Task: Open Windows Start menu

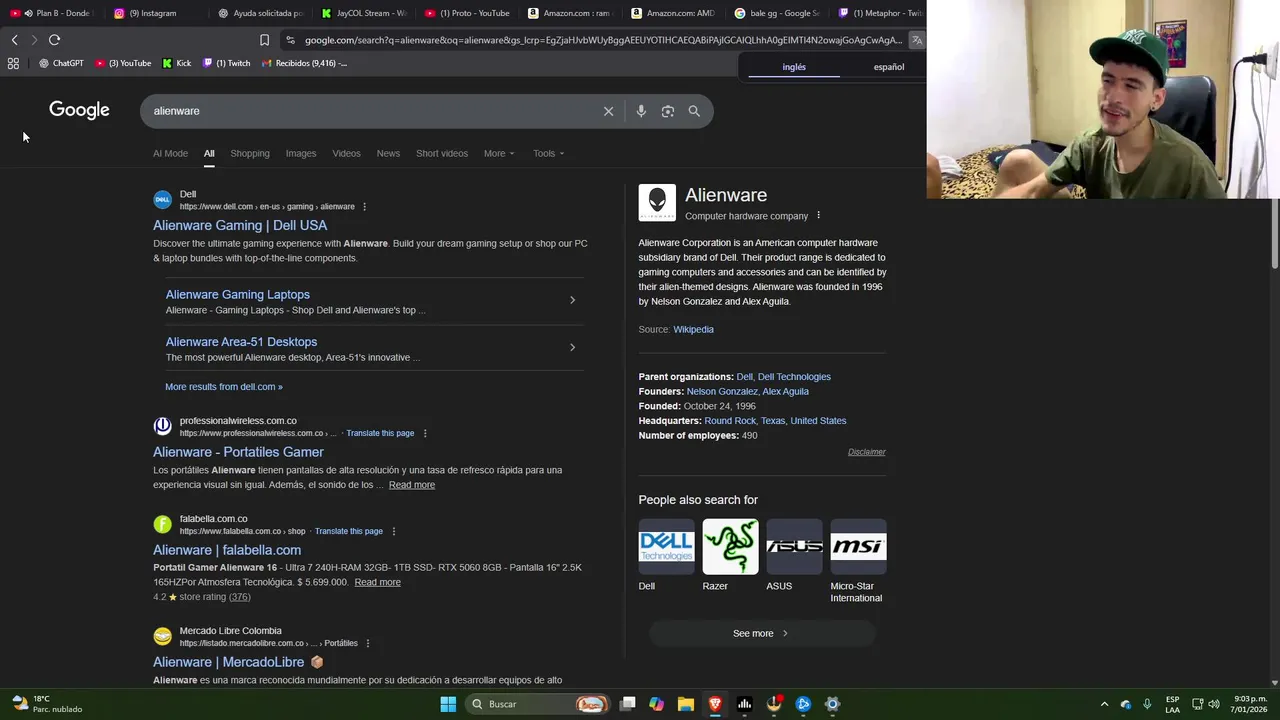Action: 448,704
